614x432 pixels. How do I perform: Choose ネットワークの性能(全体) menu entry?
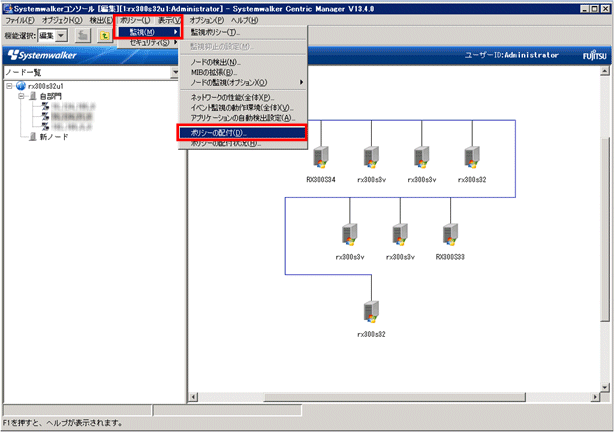243,98
